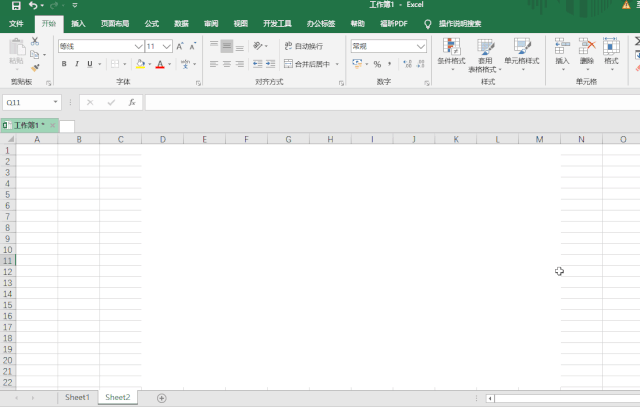Viewport: 640px width, 407px height.
Task: Open the 文件 menu
Action: [x=16, y=24]
